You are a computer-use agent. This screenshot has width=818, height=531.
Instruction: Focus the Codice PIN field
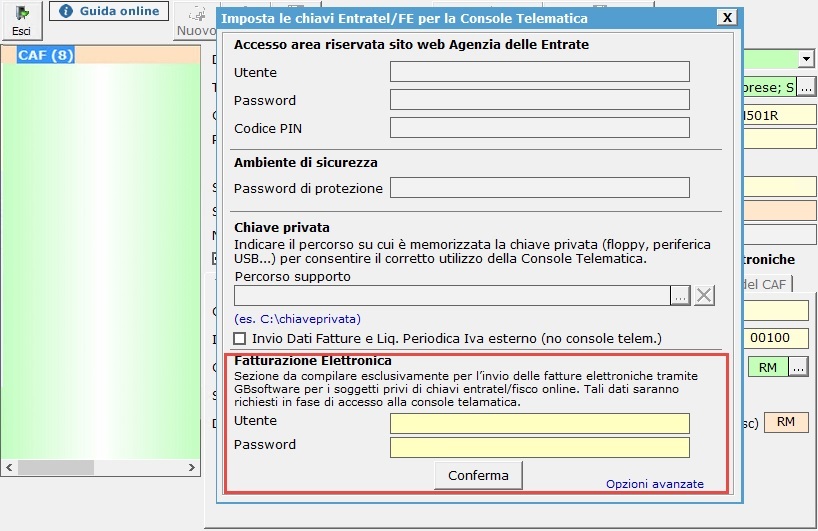[x=539, y=128]
